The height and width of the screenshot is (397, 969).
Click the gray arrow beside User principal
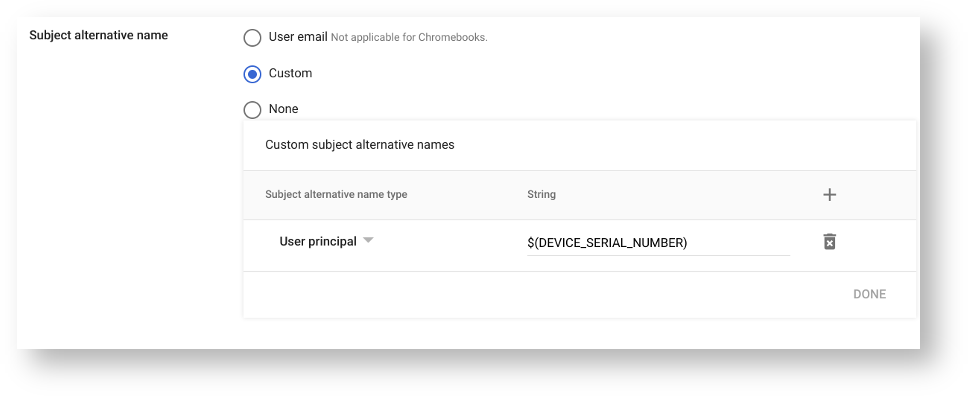(368, 241)
